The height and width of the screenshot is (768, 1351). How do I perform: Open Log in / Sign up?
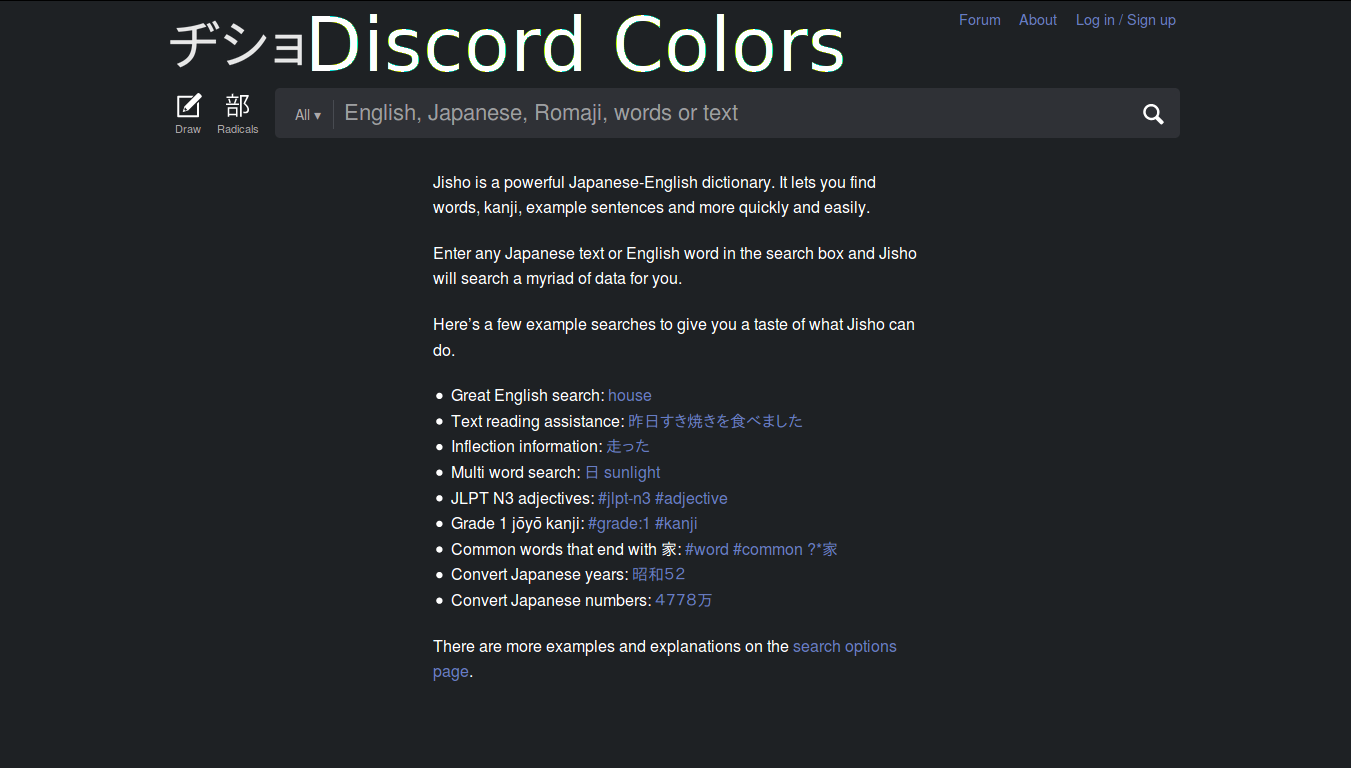tap(1126, 20)
